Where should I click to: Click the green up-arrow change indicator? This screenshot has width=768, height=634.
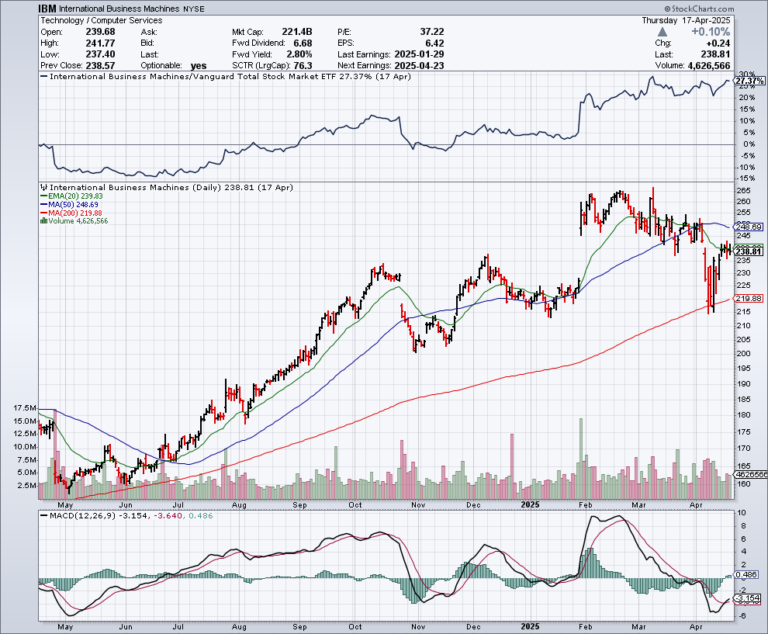tap(660, 31)
